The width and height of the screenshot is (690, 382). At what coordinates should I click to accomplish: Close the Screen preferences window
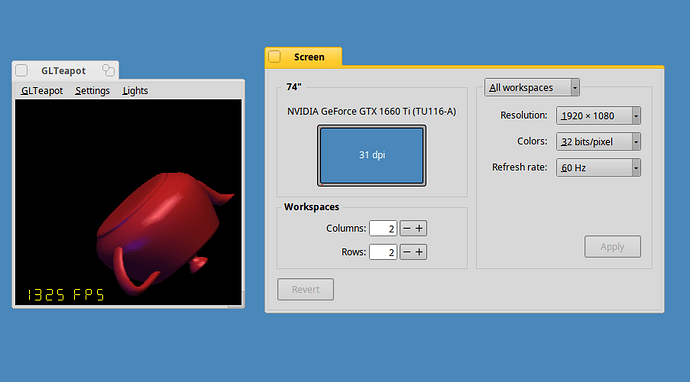pos(275,57)
